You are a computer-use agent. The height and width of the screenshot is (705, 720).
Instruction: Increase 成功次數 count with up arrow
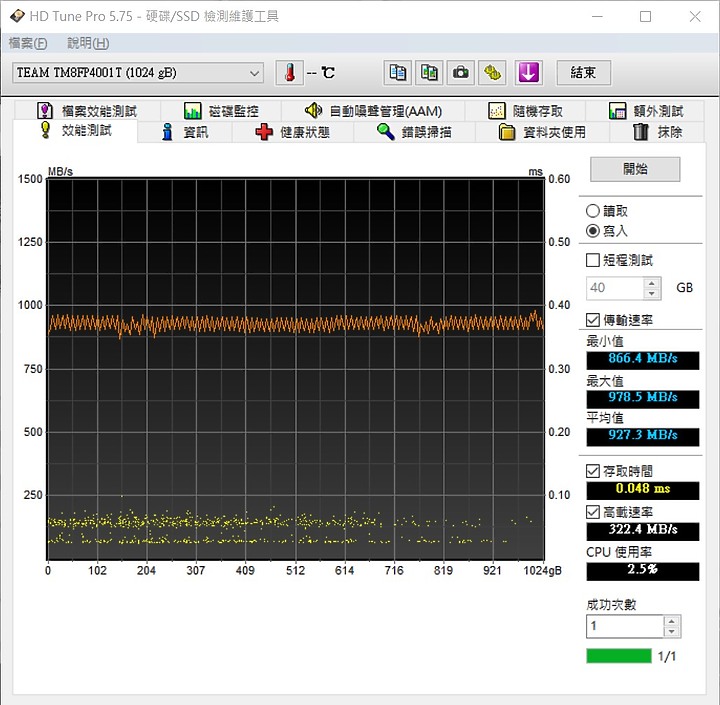pyautogui.click(x=671, y=621)
